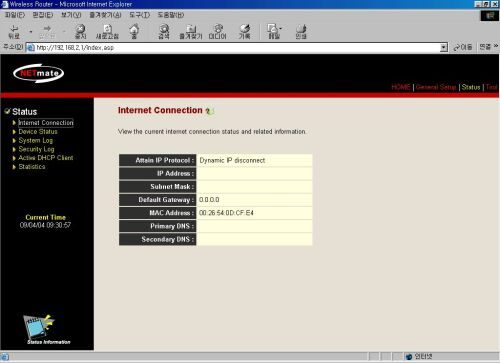Open Active DHCP Client page
This screenshot has width=500, height=363.
point(46,158)
